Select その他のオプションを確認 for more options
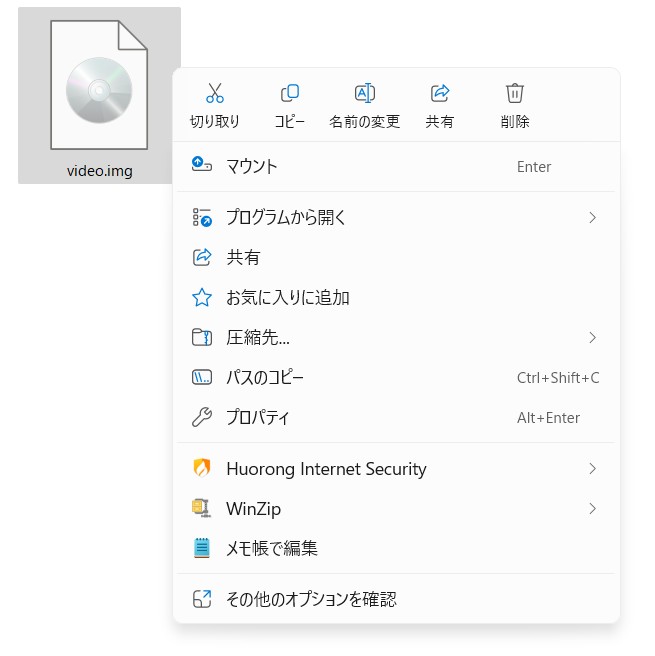This screenshot has height=656, width=655. (396, 599)
